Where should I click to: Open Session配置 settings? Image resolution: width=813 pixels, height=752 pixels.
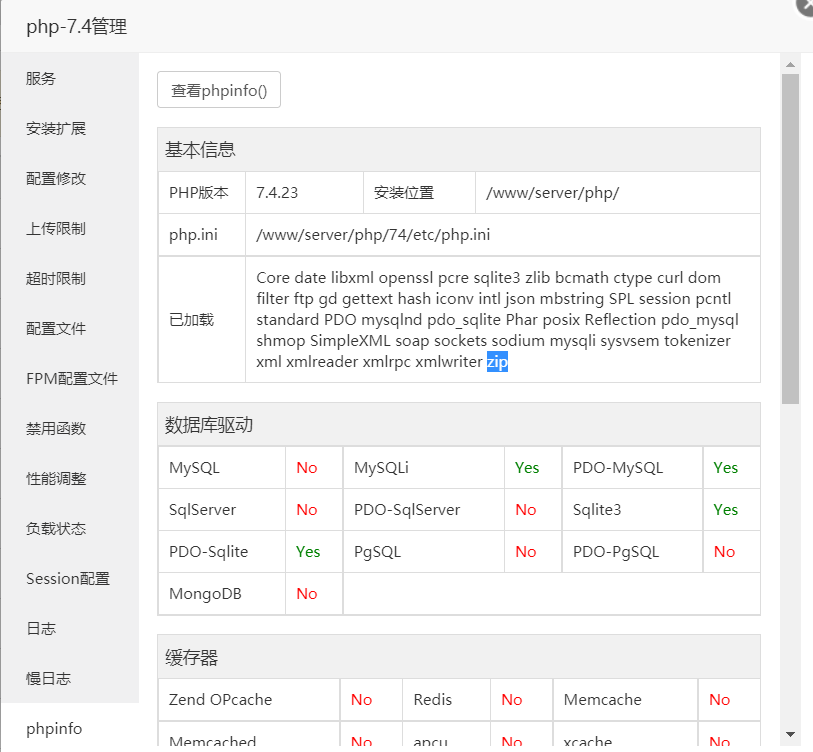coord(66,578)
